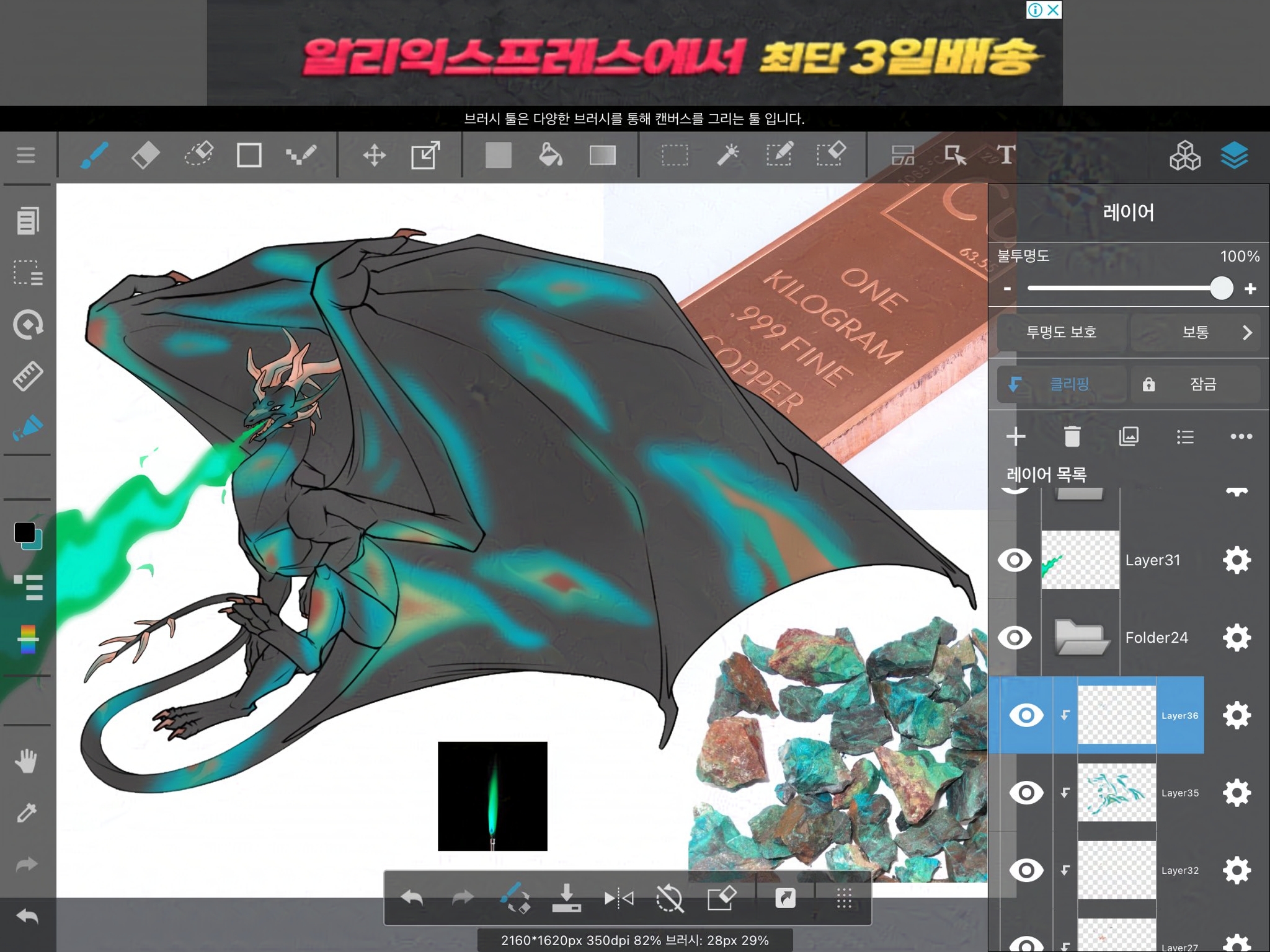The width and height of the screenshot is (1270, 952).
Task: Activate the Hand pan tool
Action: (27, 760)
